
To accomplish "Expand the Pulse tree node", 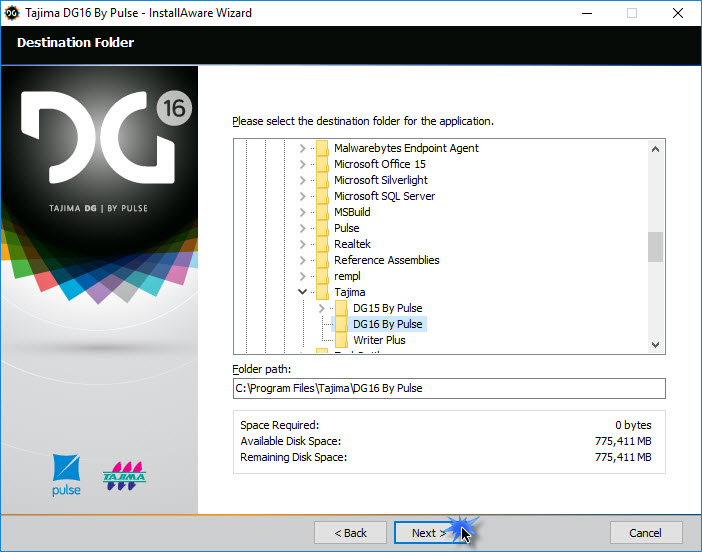I will coord(303,228).
